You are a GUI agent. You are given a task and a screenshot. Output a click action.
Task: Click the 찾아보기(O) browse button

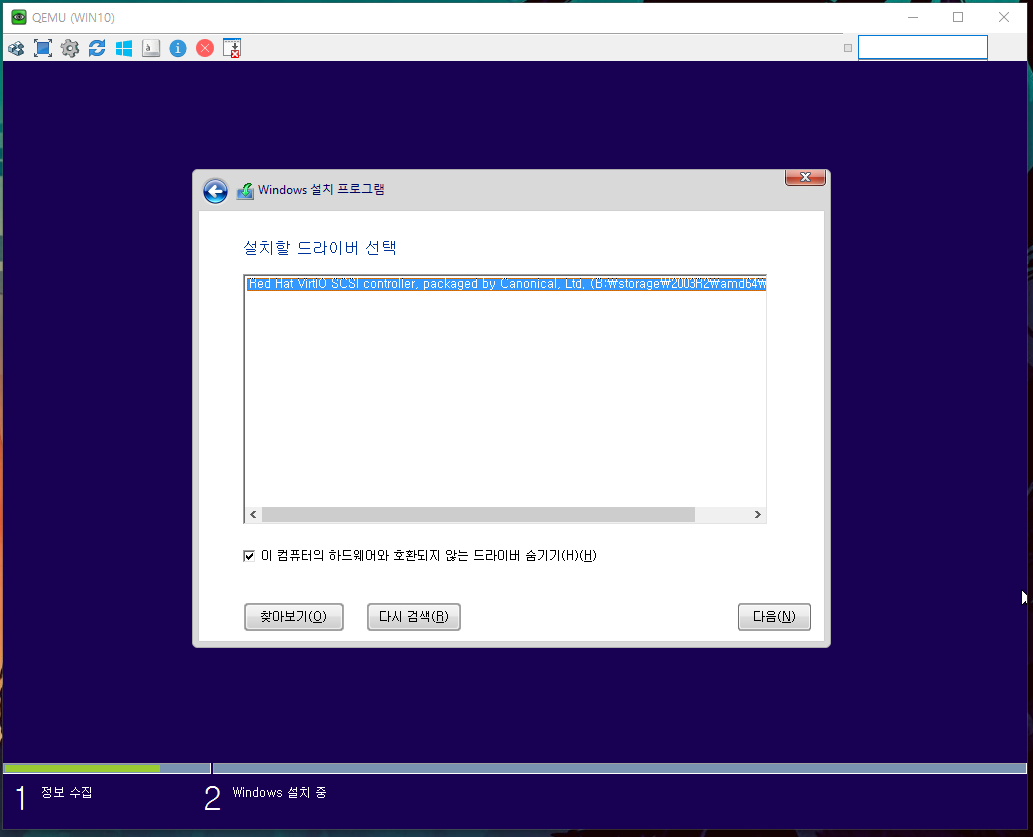(294, 617)
